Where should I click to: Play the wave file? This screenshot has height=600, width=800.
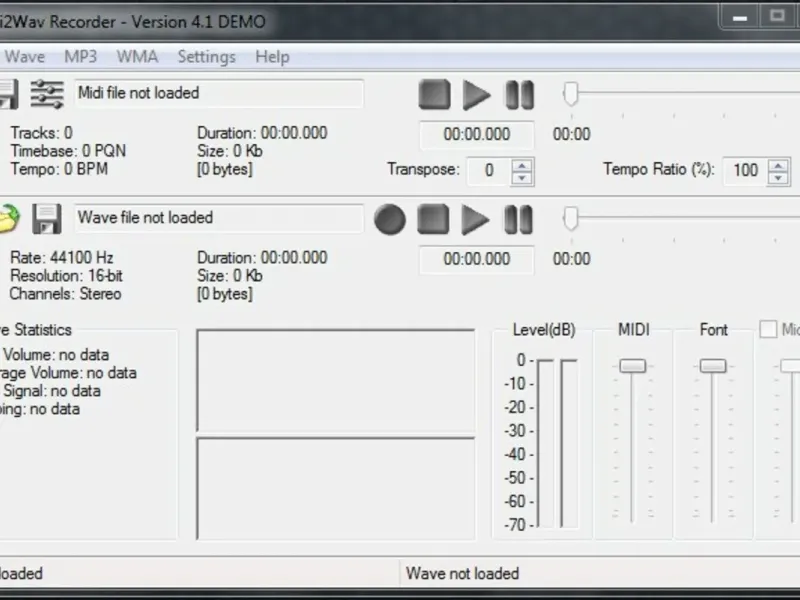click(x=475, y=219)
